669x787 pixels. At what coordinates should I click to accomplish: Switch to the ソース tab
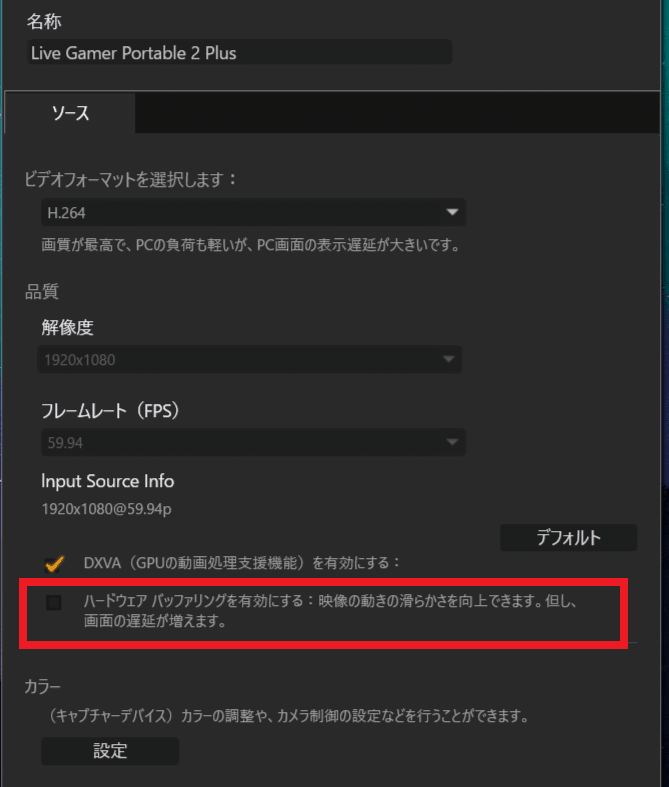tap(70, 113)
